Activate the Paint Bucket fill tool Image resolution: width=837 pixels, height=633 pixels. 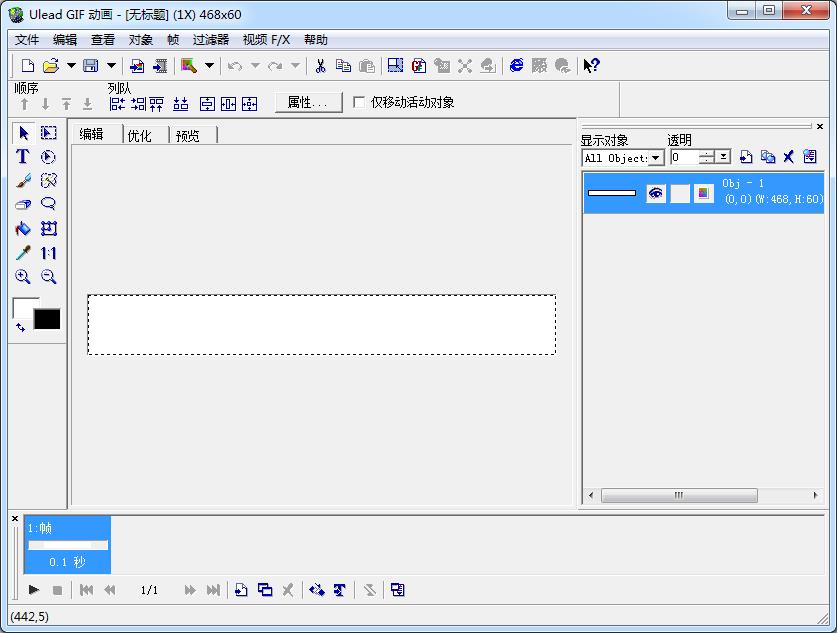(x=22, y=229)
